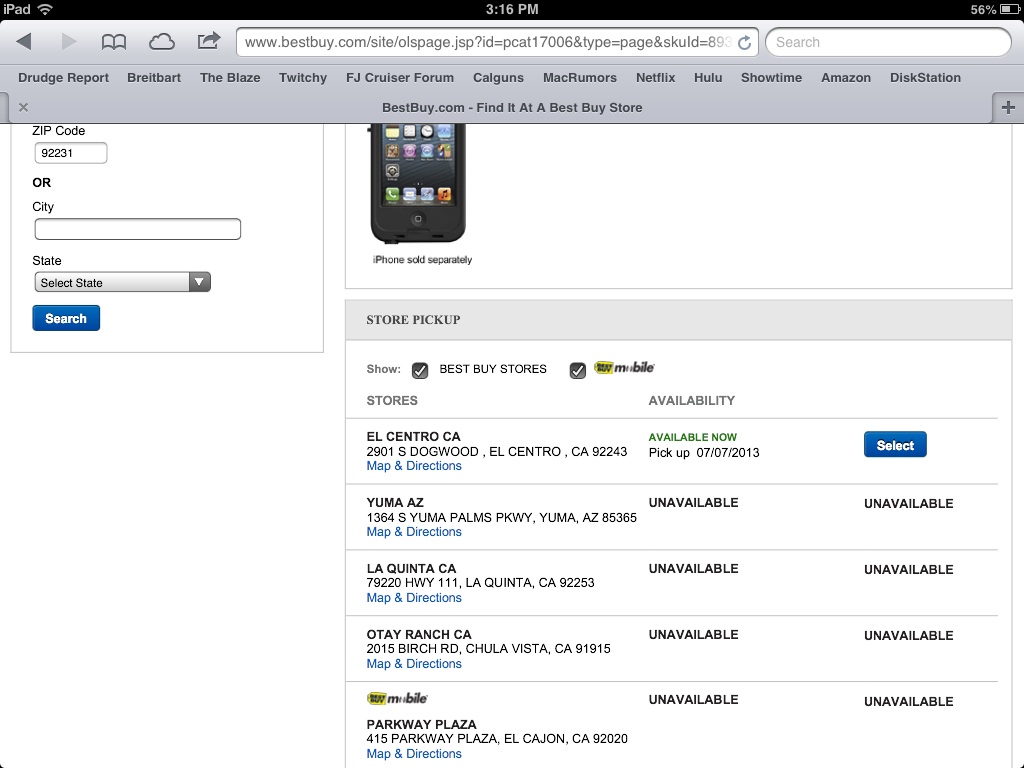Open MacRumors bookmark
1024x768 pixels.
(580, 78)
